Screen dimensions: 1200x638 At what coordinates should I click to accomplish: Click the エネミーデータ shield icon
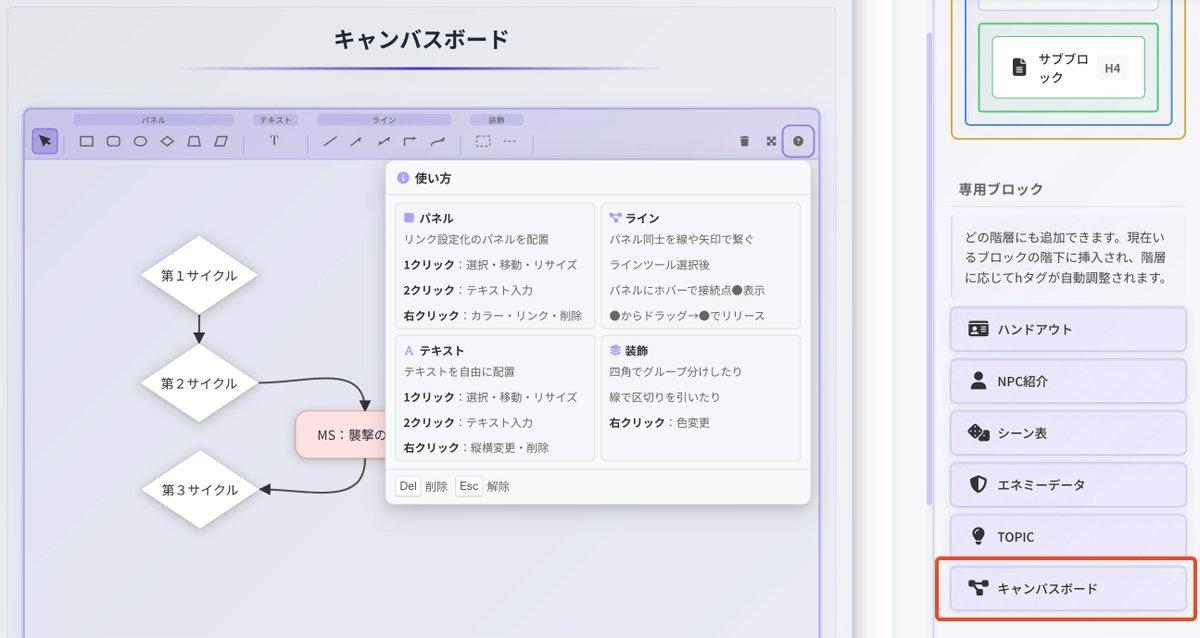point(978,485)
